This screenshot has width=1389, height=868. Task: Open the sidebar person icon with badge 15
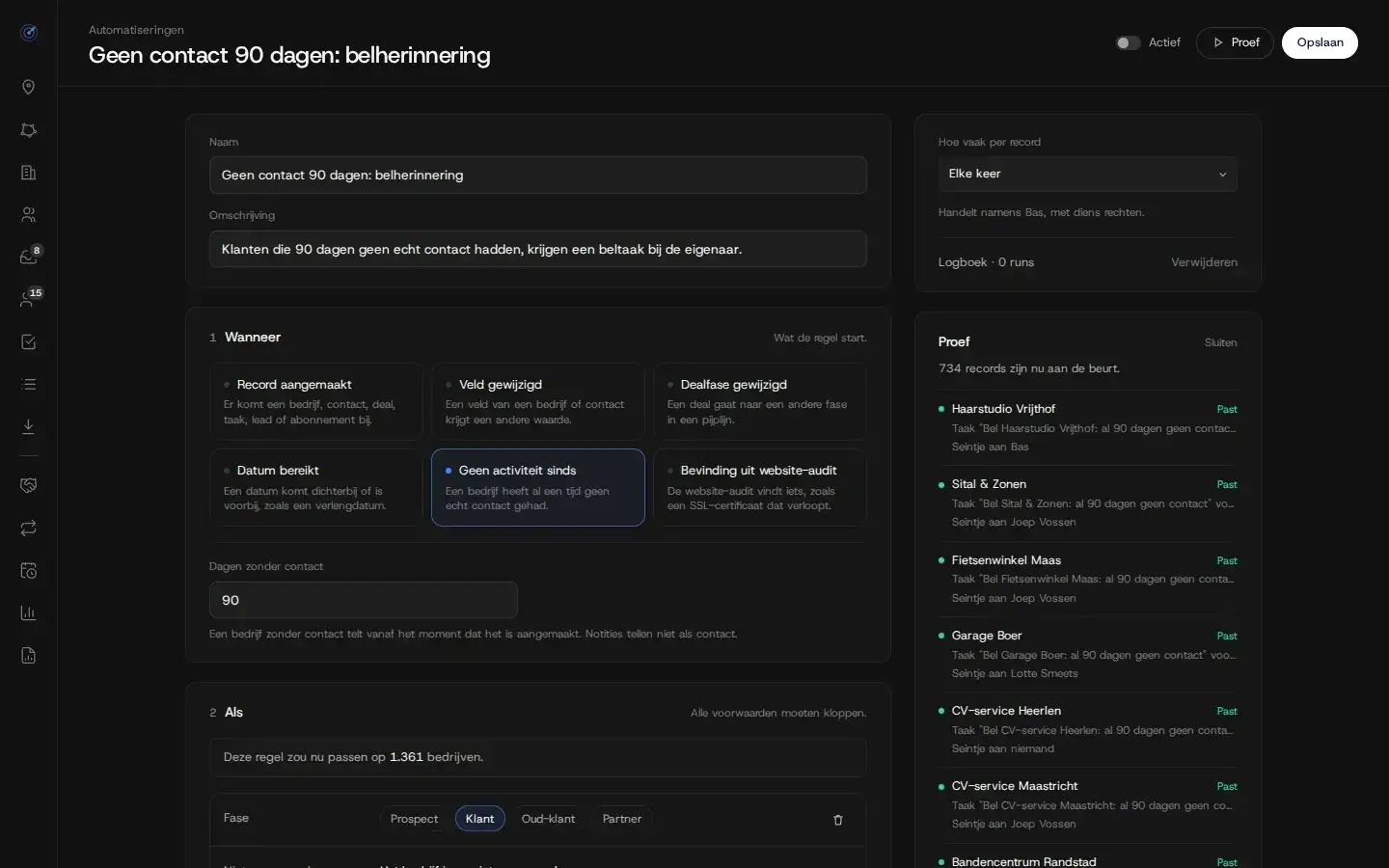(29, 299)
